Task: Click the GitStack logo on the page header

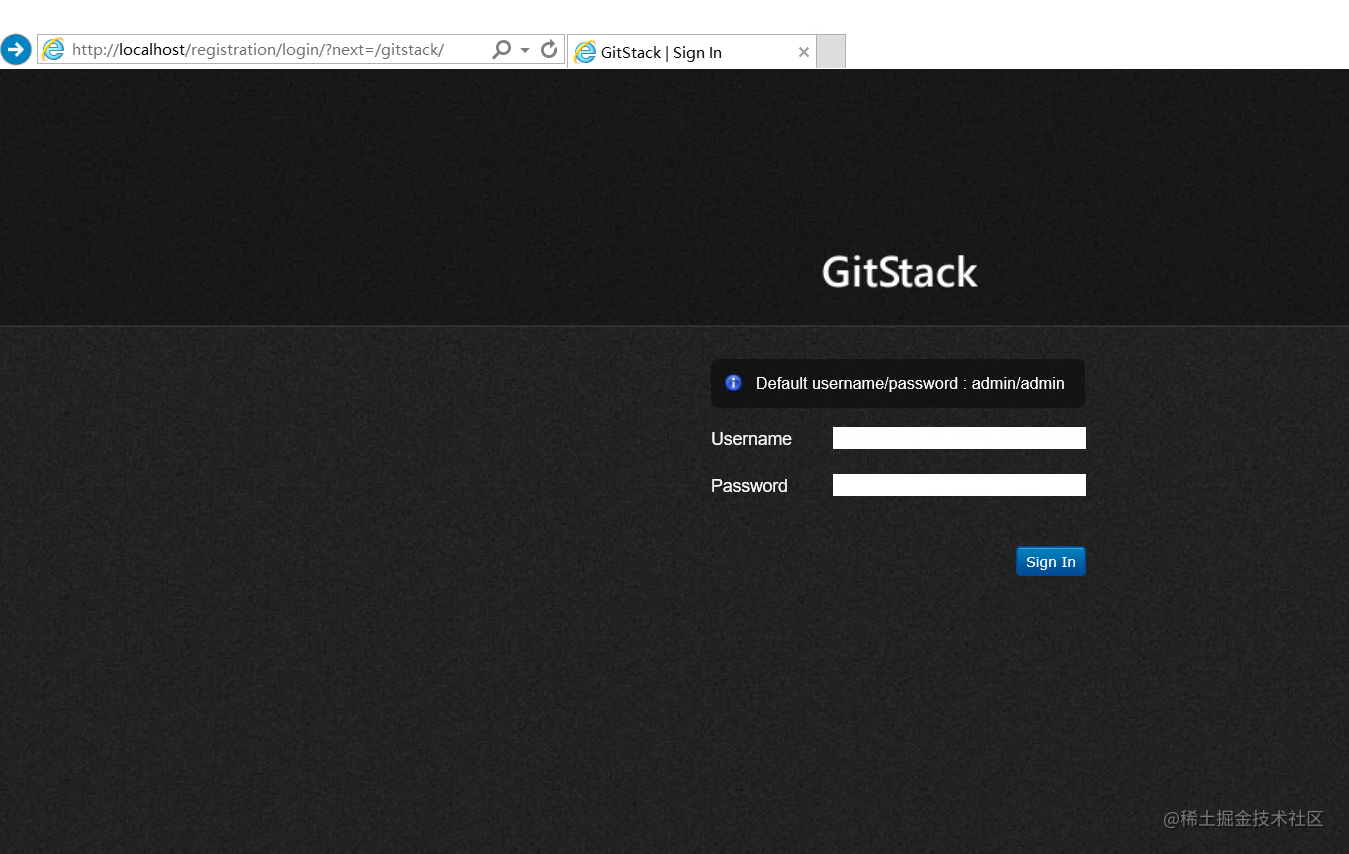Action: 898,271
